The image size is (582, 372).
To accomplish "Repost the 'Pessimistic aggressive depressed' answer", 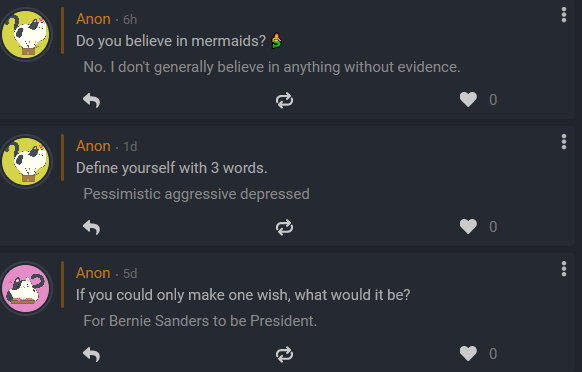I will point(284,227).
